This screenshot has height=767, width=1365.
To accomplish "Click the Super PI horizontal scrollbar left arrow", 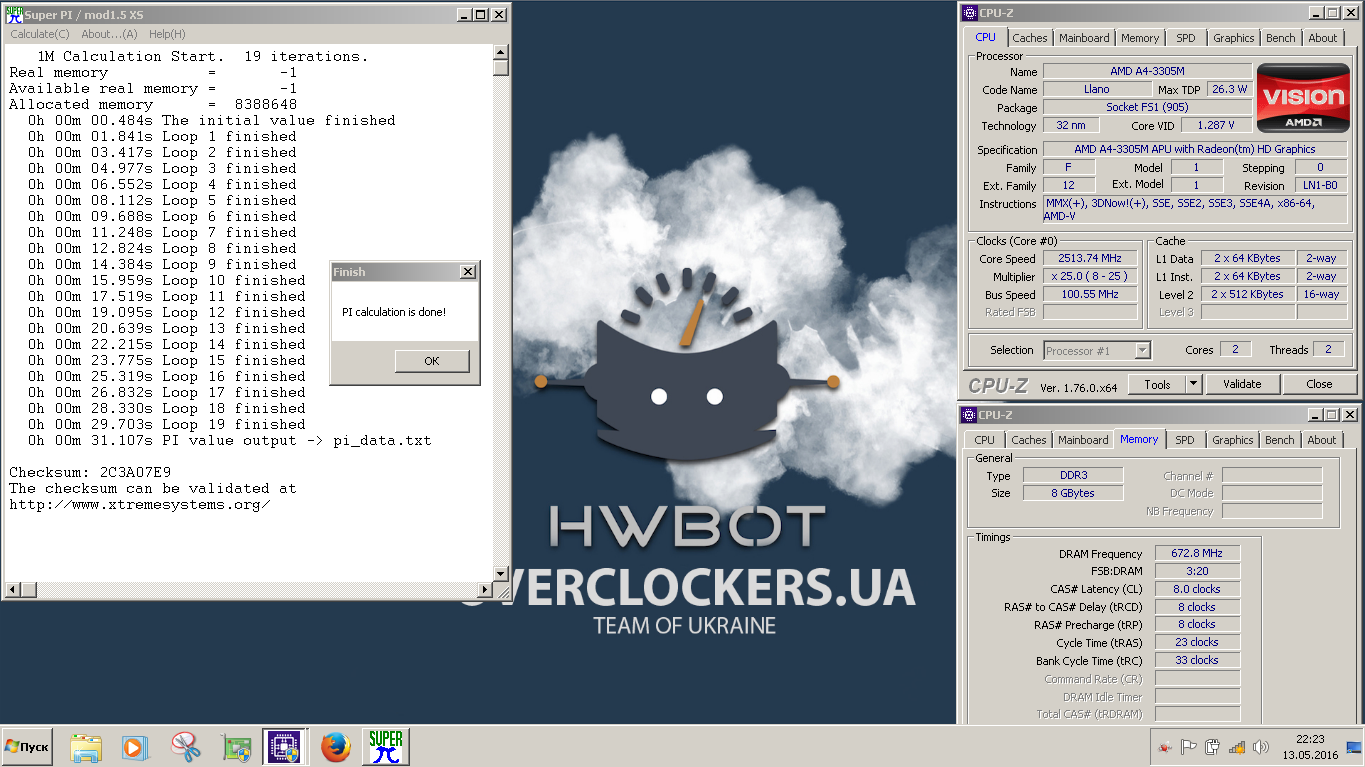I will click(11, 589).
